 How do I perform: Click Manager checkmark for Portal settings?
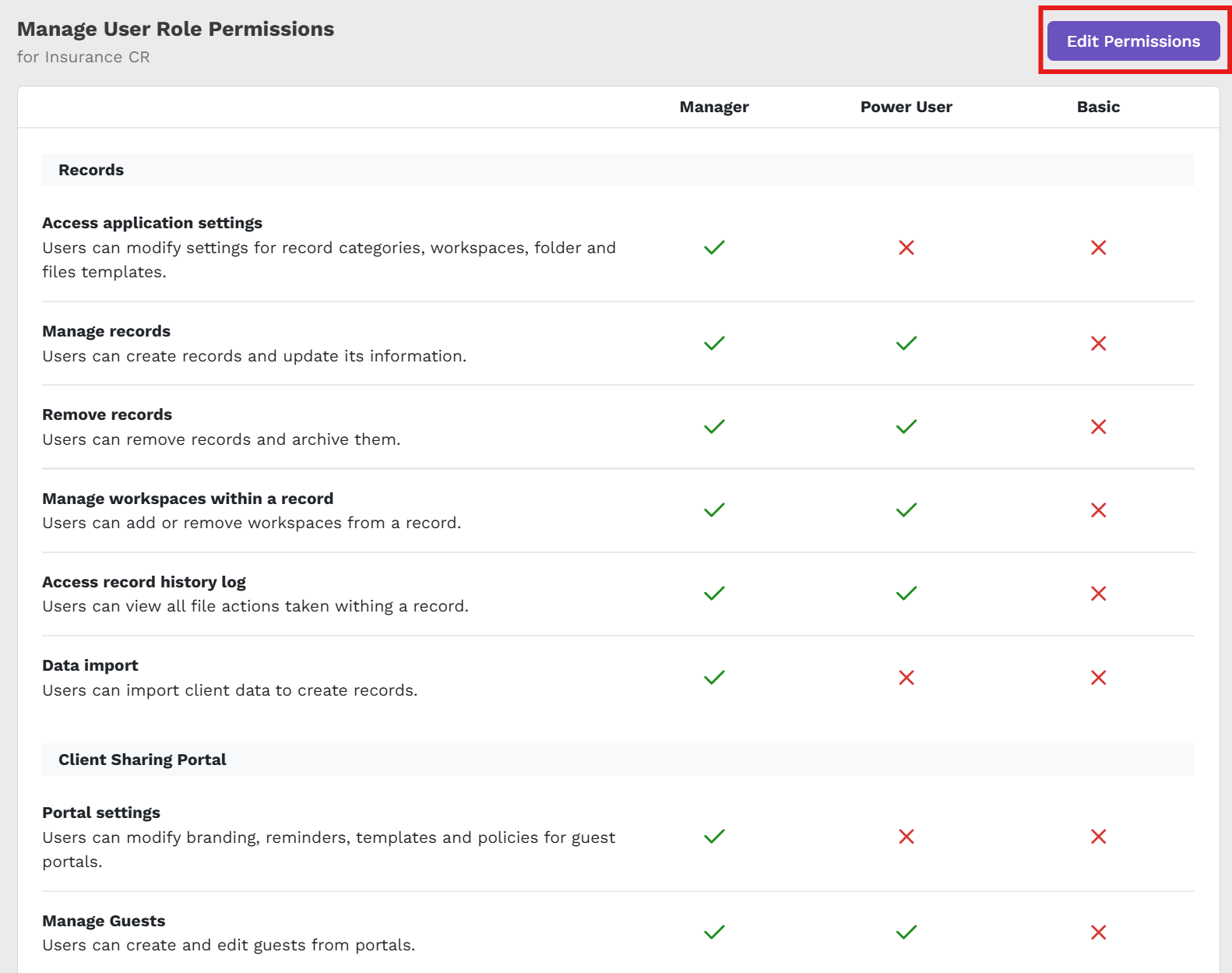(x=714, y=837)
